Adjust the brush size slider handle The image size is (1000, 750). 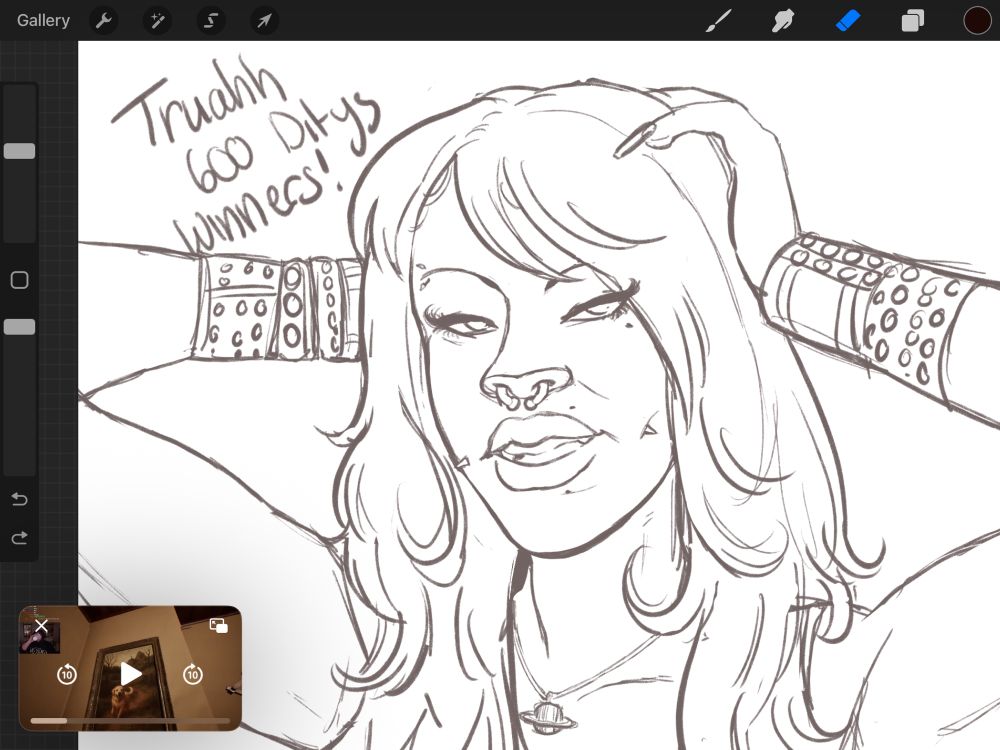[20, 151]
